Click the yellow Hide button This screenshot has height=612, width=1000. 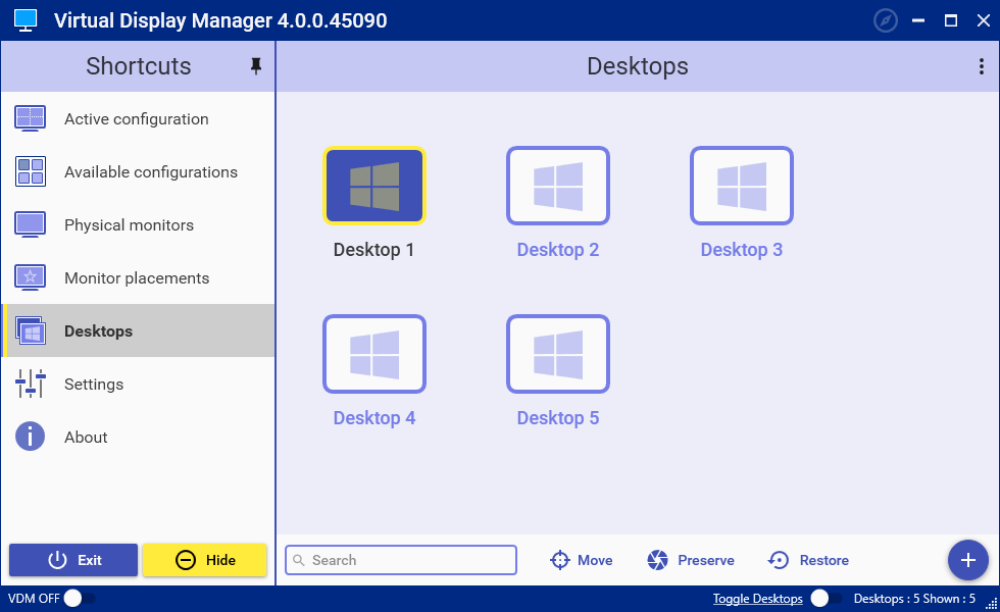point(204,560)
